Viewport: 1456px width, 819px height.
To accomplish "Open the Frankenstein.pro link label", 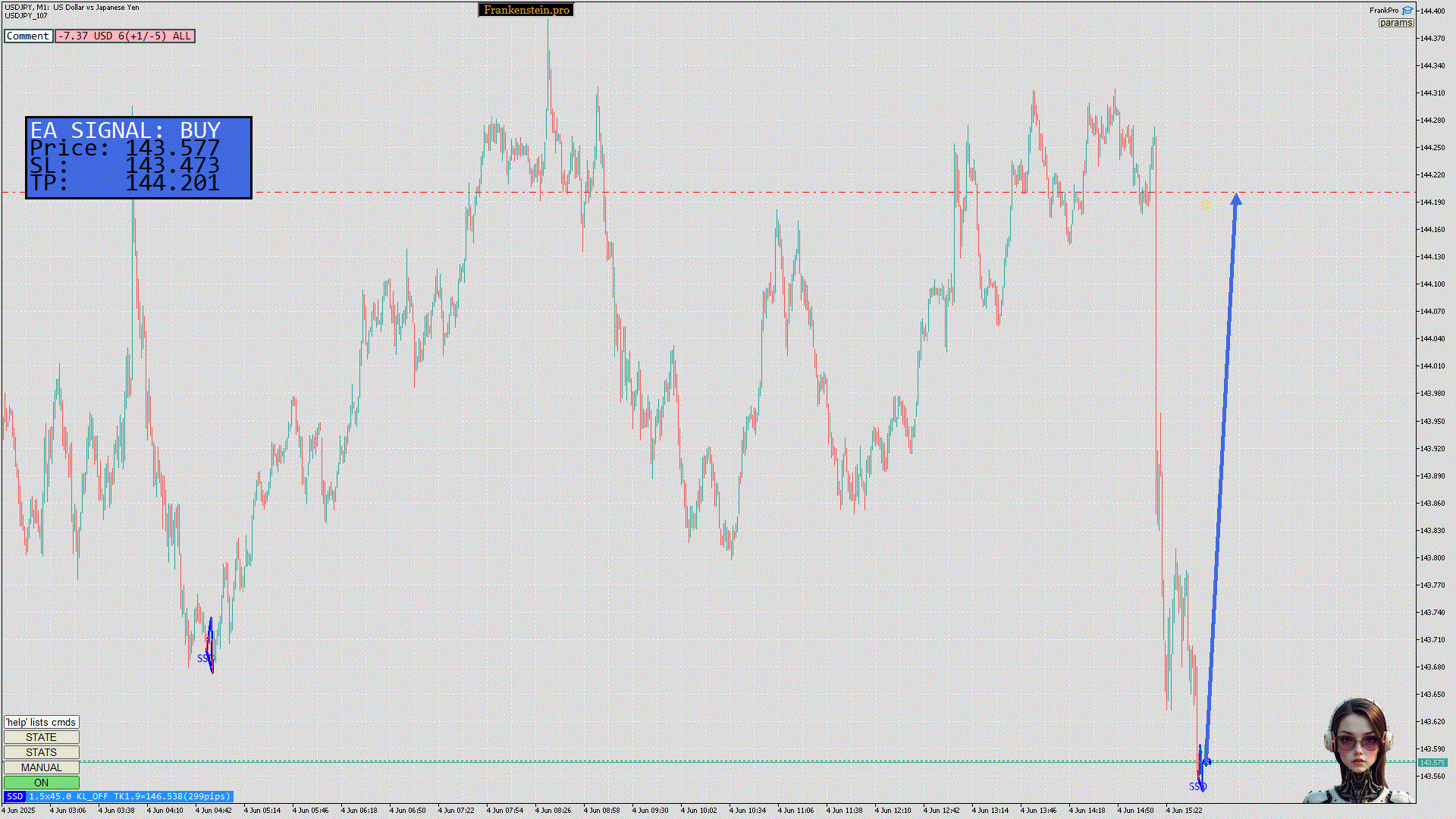I will 526,10.
